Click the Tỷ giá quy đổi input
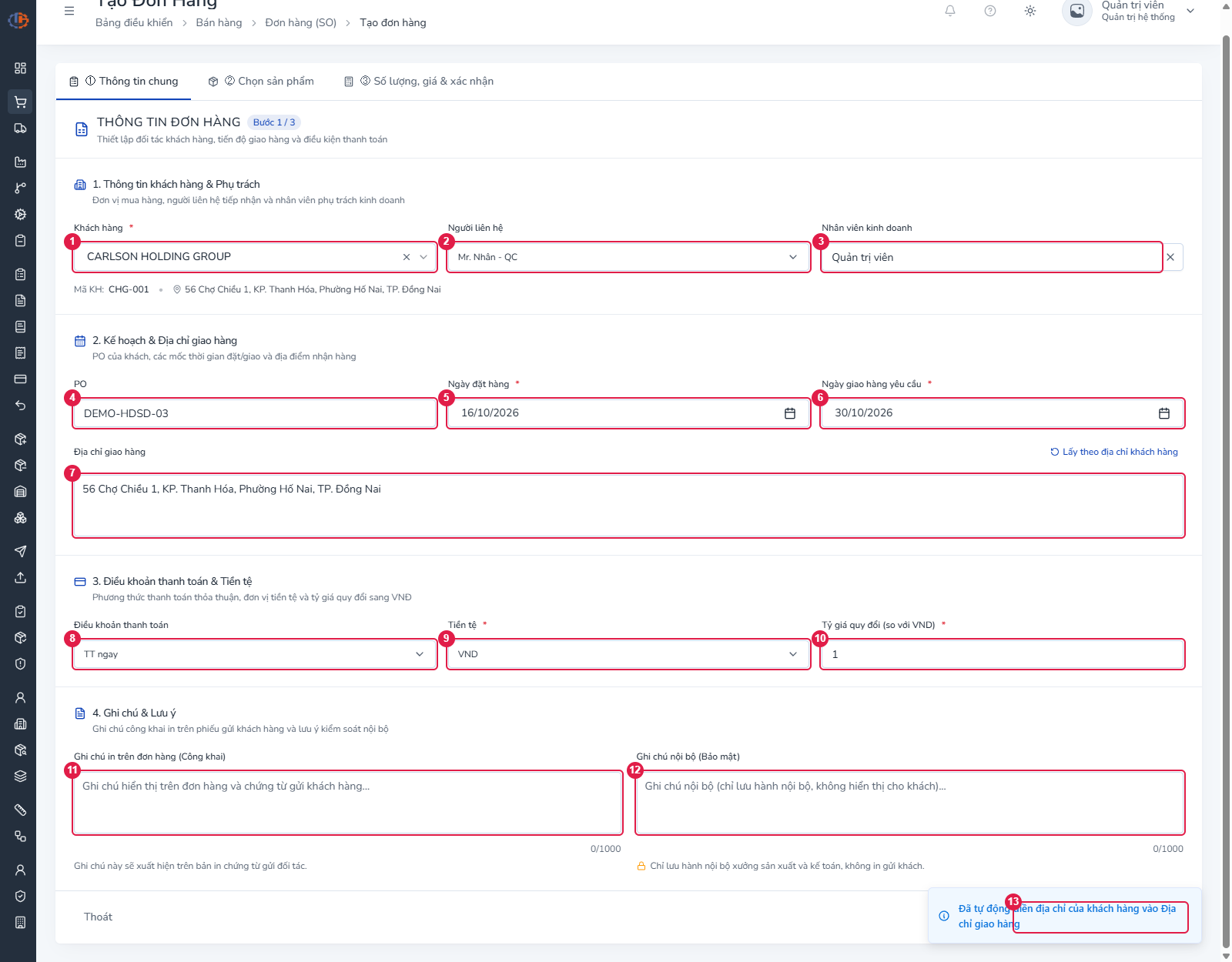 [1003, 654]
